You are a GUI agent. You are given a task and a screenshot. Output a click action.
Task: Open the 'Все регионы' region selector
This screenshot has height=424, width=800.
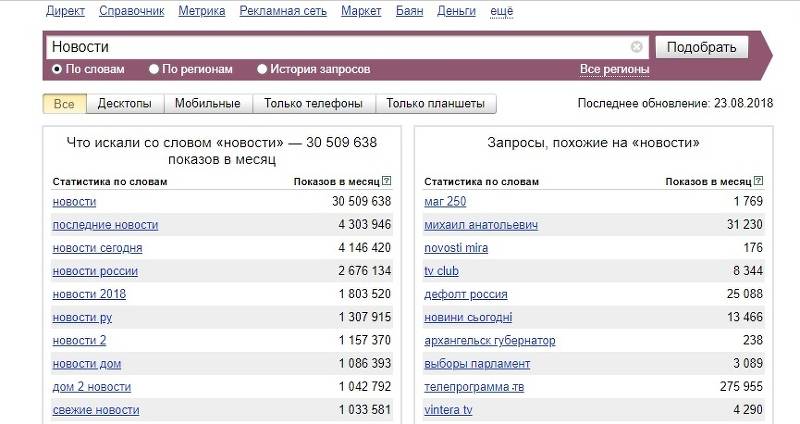coord(614,70)
